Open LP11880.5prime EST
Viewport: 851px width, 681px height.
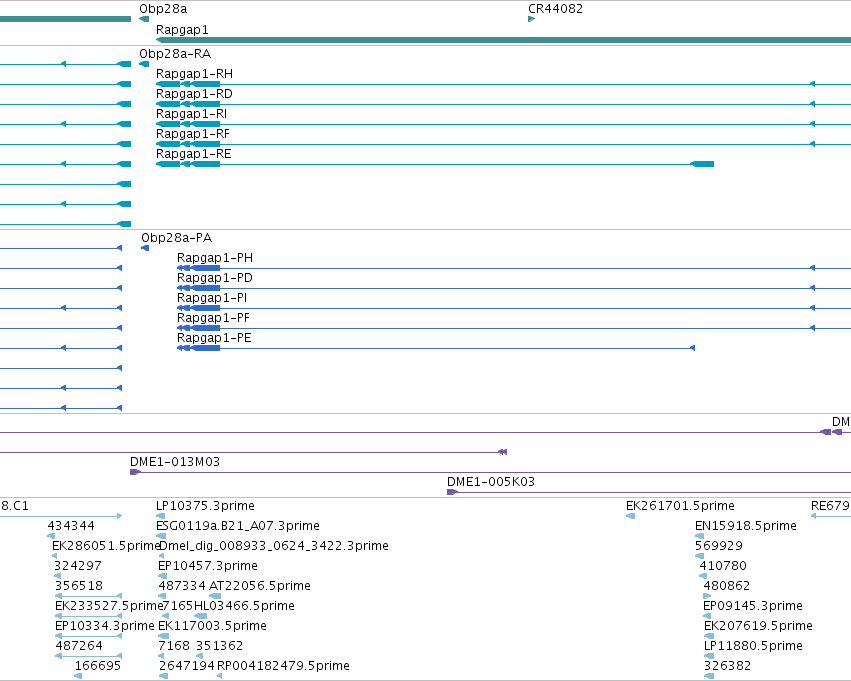tap(753, 646)
